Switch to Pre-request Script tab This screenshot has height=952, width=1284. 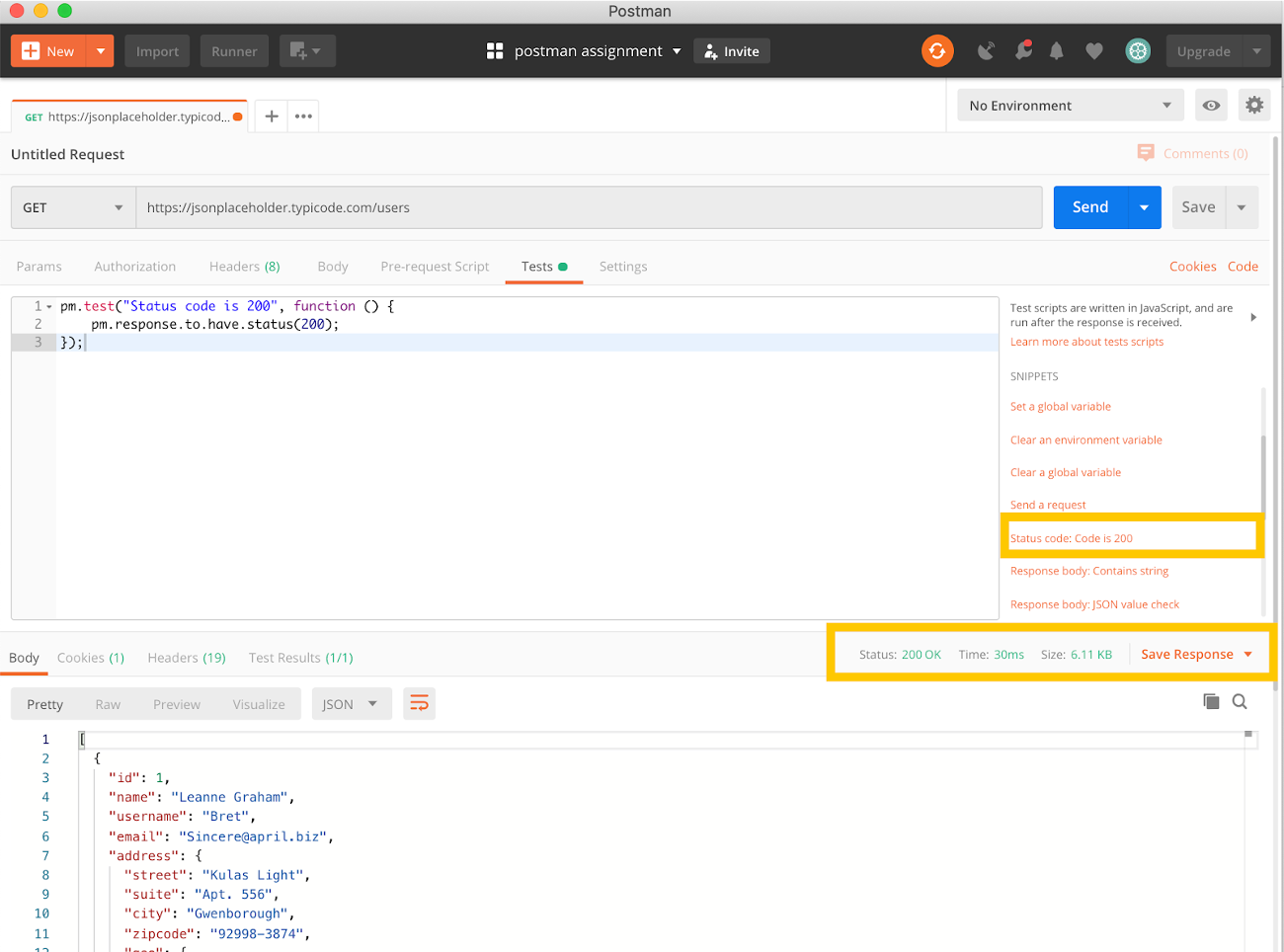tap(435, 267)
